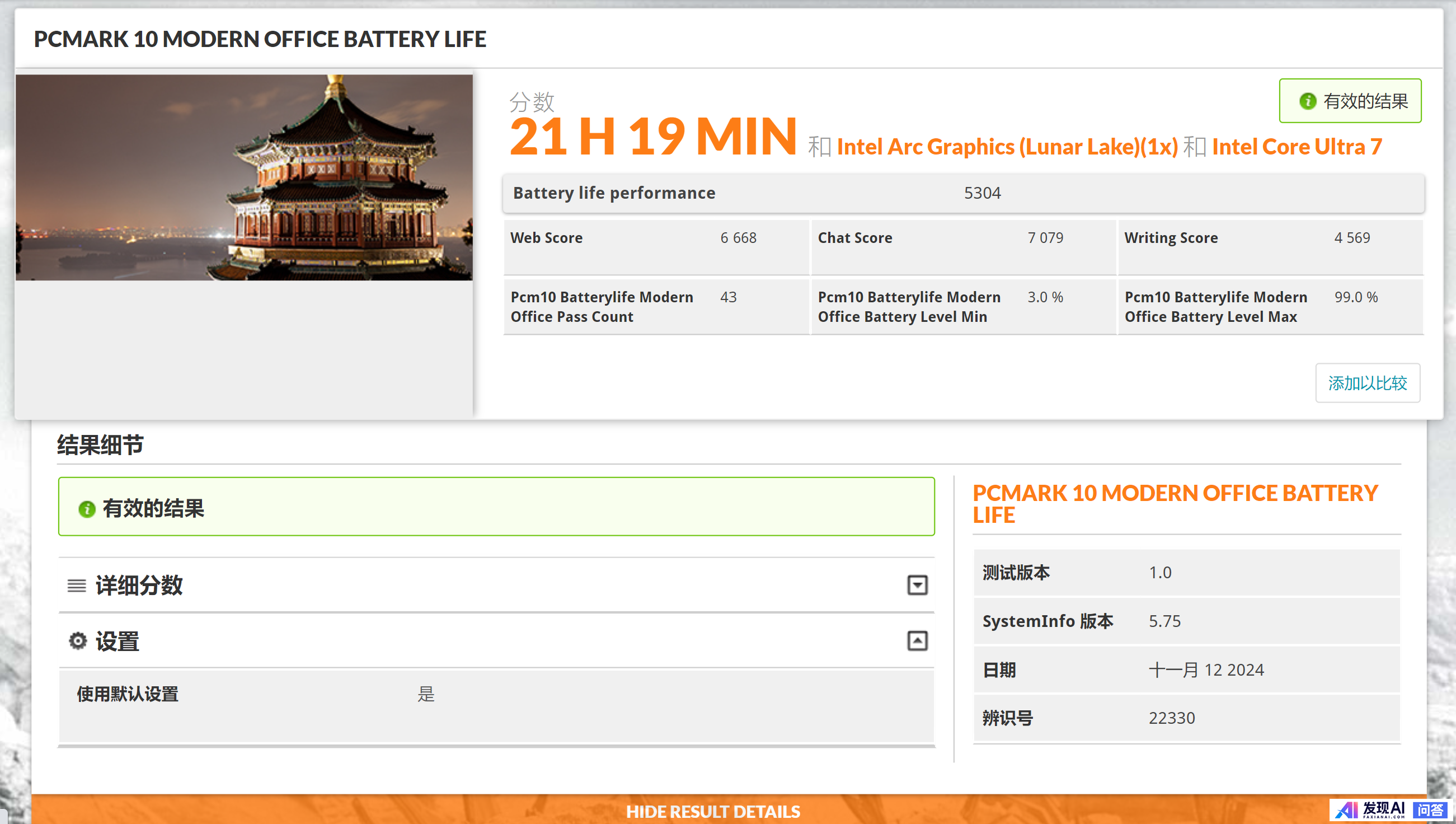The image size is (1456, 824).
Task: Click the Office Battery Level Max label
Action: tap(1215, 307)
